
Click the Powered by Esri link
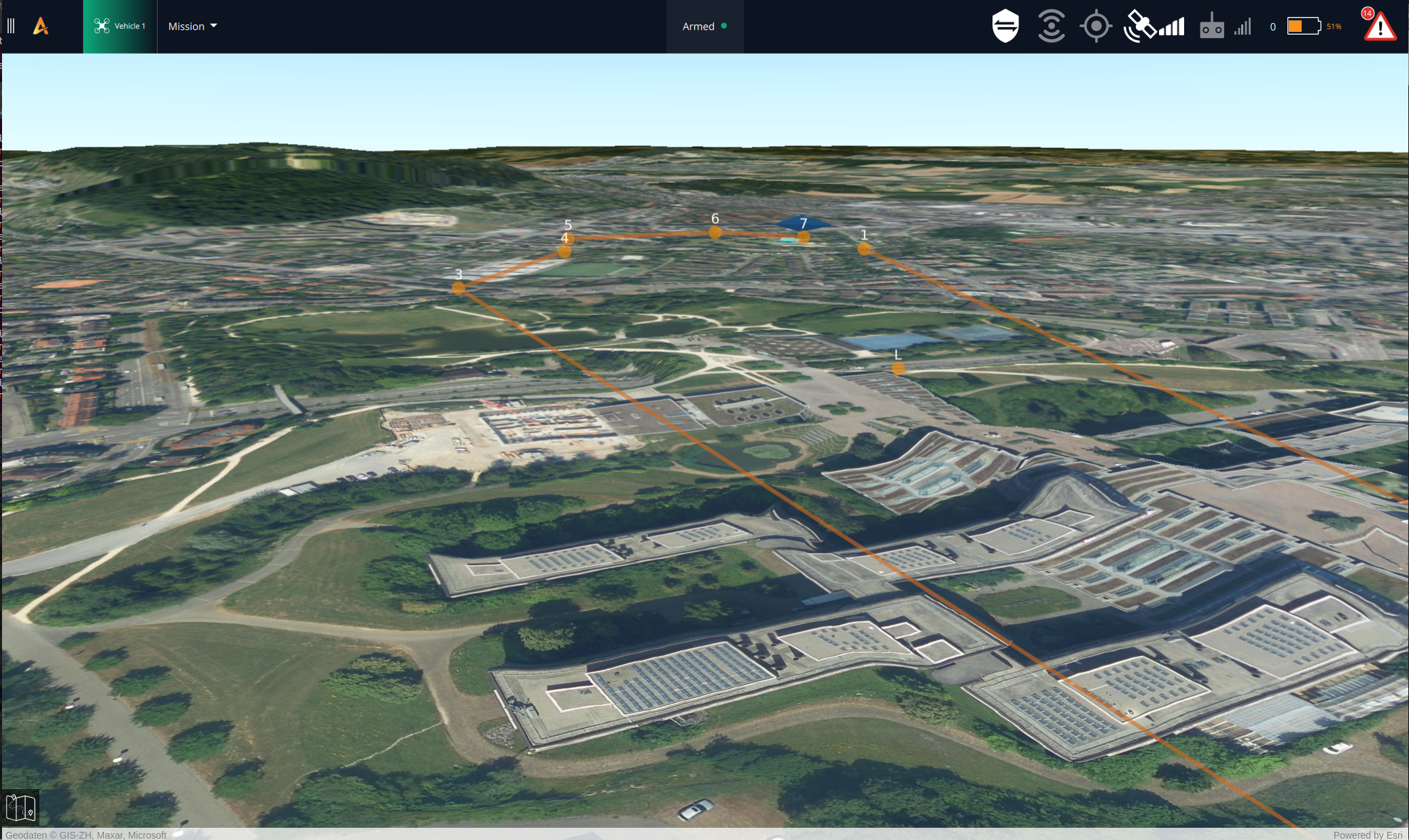tap(1367, 835)
